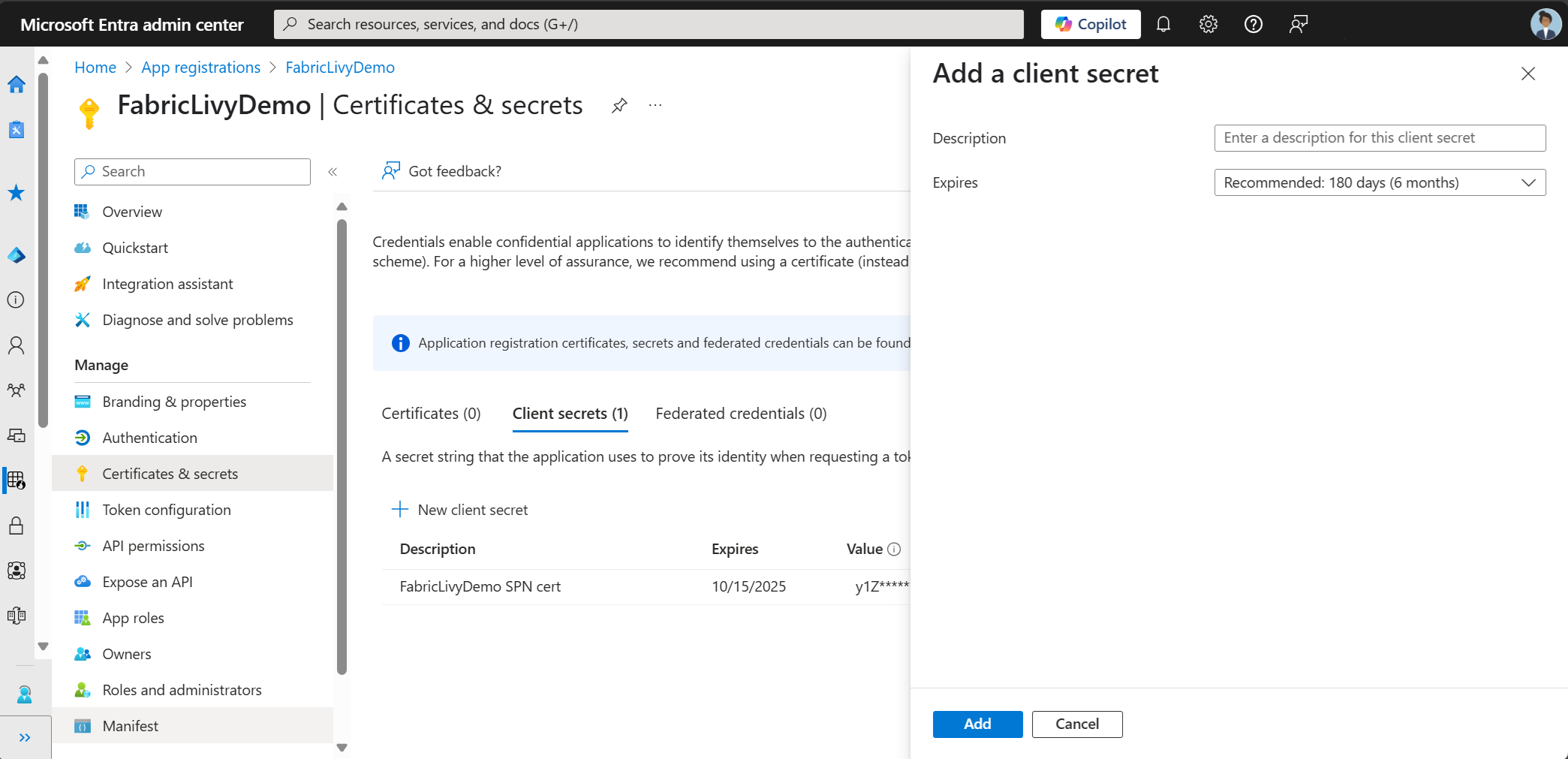Switch to the Certificates (0) tab
1568x759 pixels.
coord(431,414)
